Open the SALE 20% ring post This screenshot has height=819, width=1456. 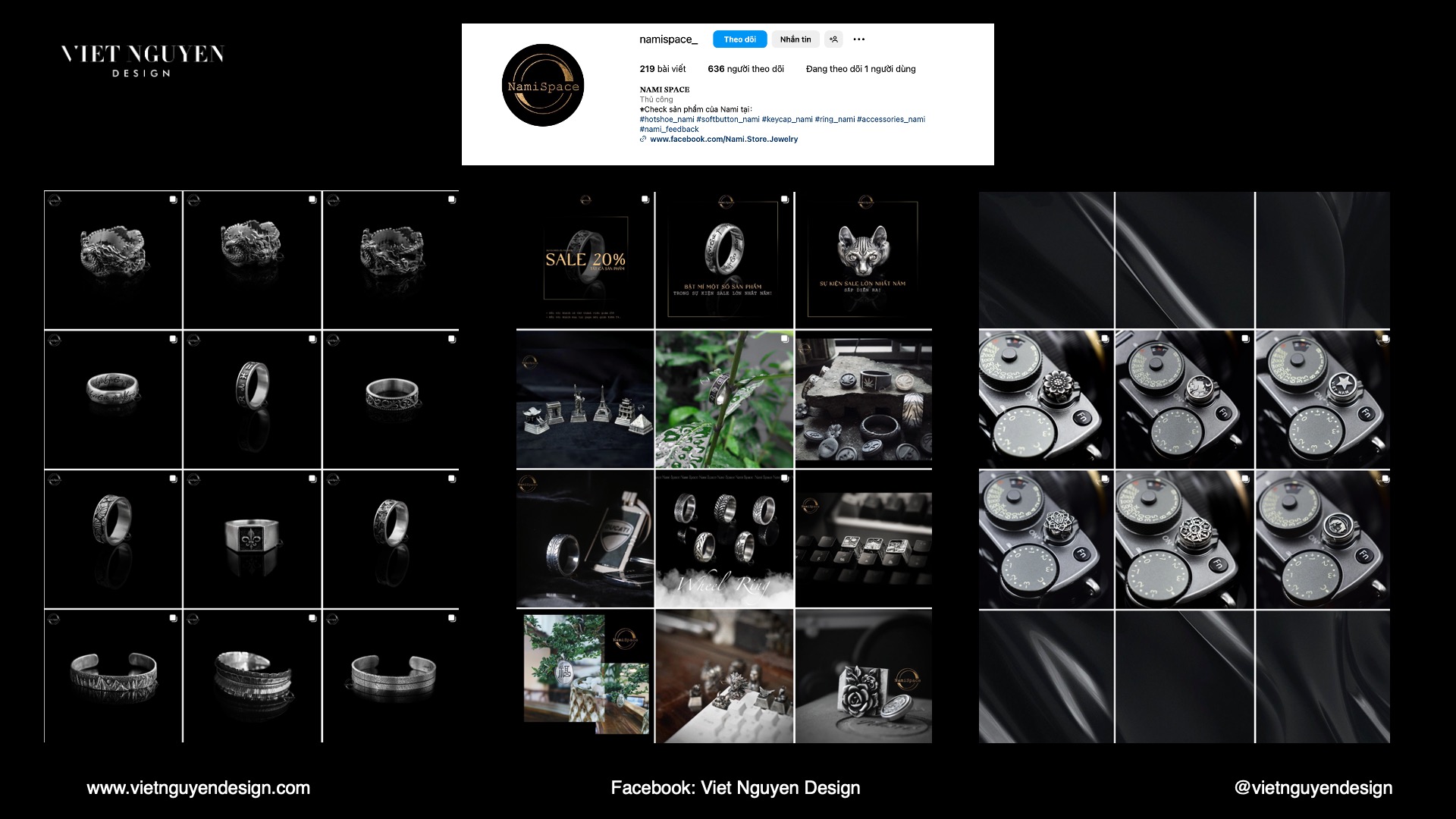click(x=585, y=260)
